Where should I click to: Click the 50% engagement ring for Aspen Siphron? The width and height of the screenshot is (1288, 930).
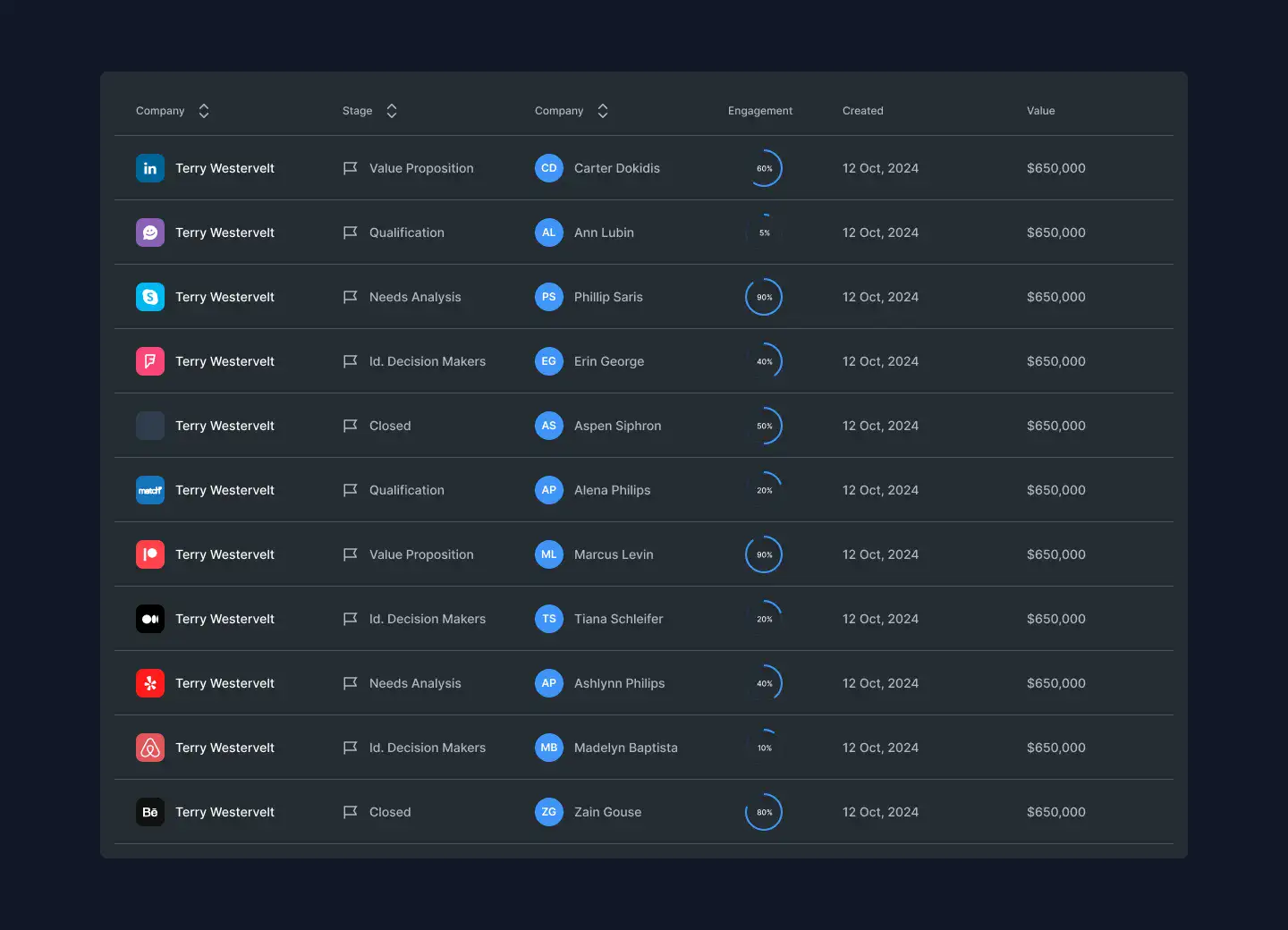(764, 426)
